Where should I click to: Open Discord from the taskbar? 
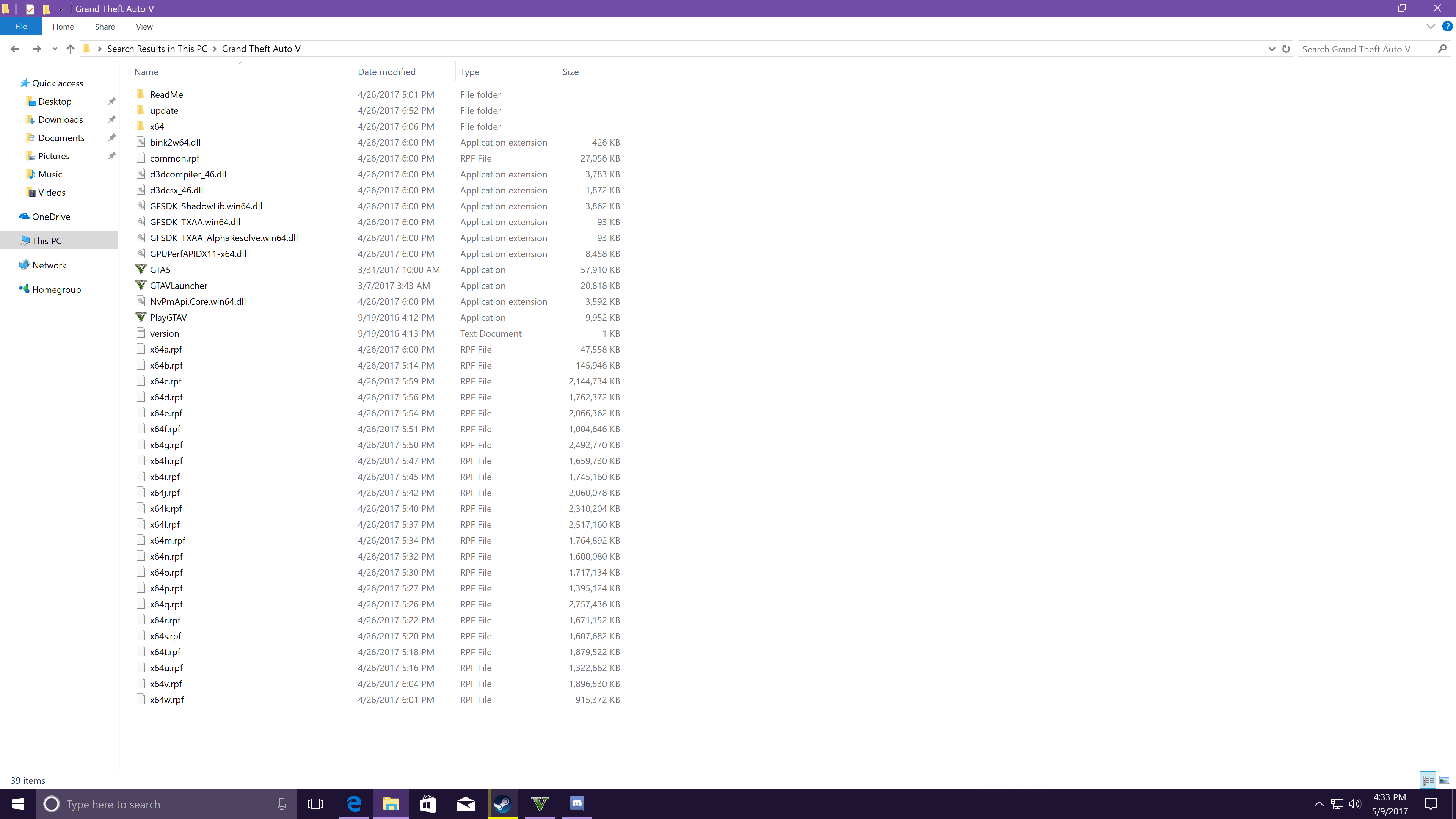click(x=576, y=804)
